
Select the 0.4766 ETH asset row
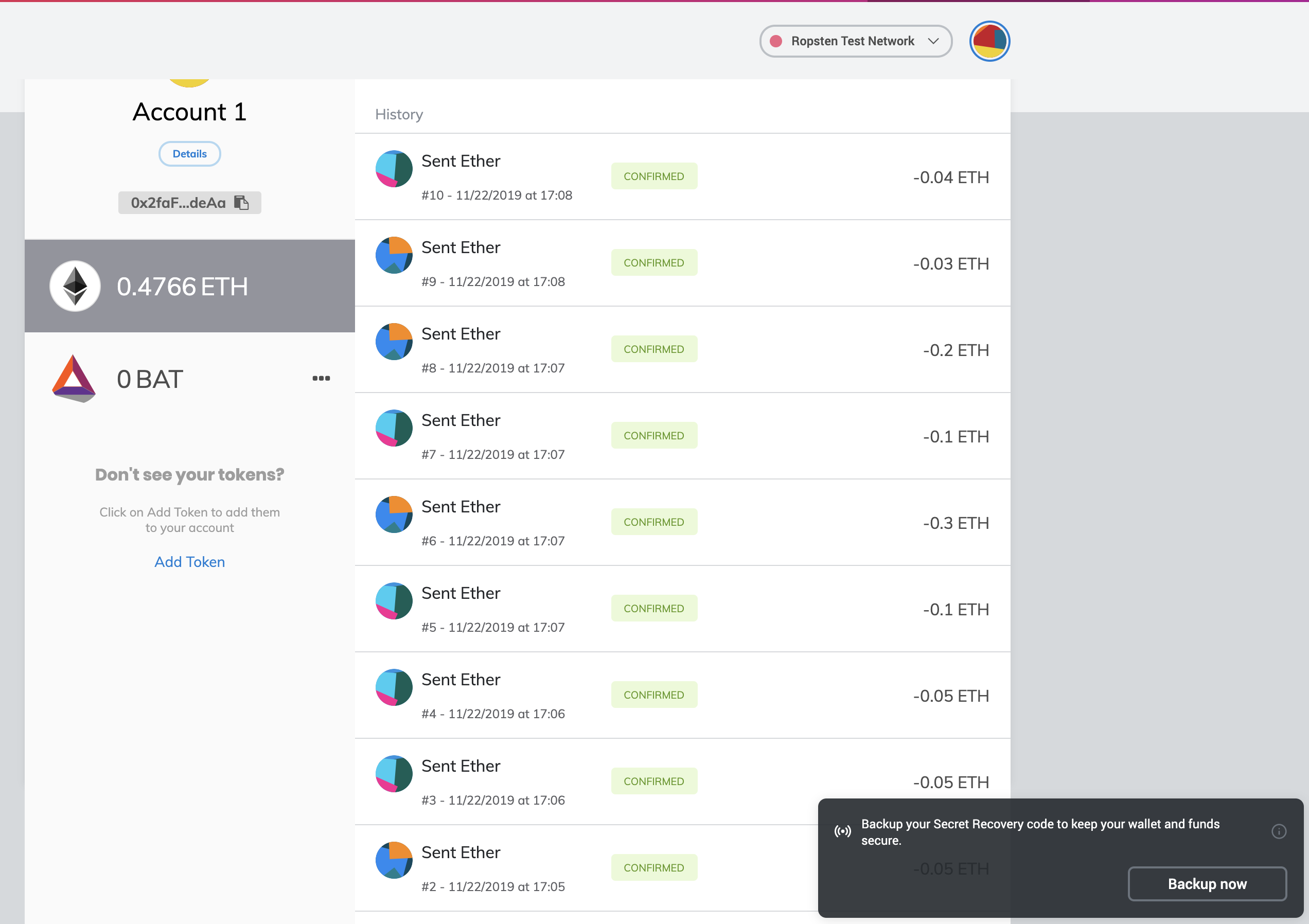[x=189, y=286]
